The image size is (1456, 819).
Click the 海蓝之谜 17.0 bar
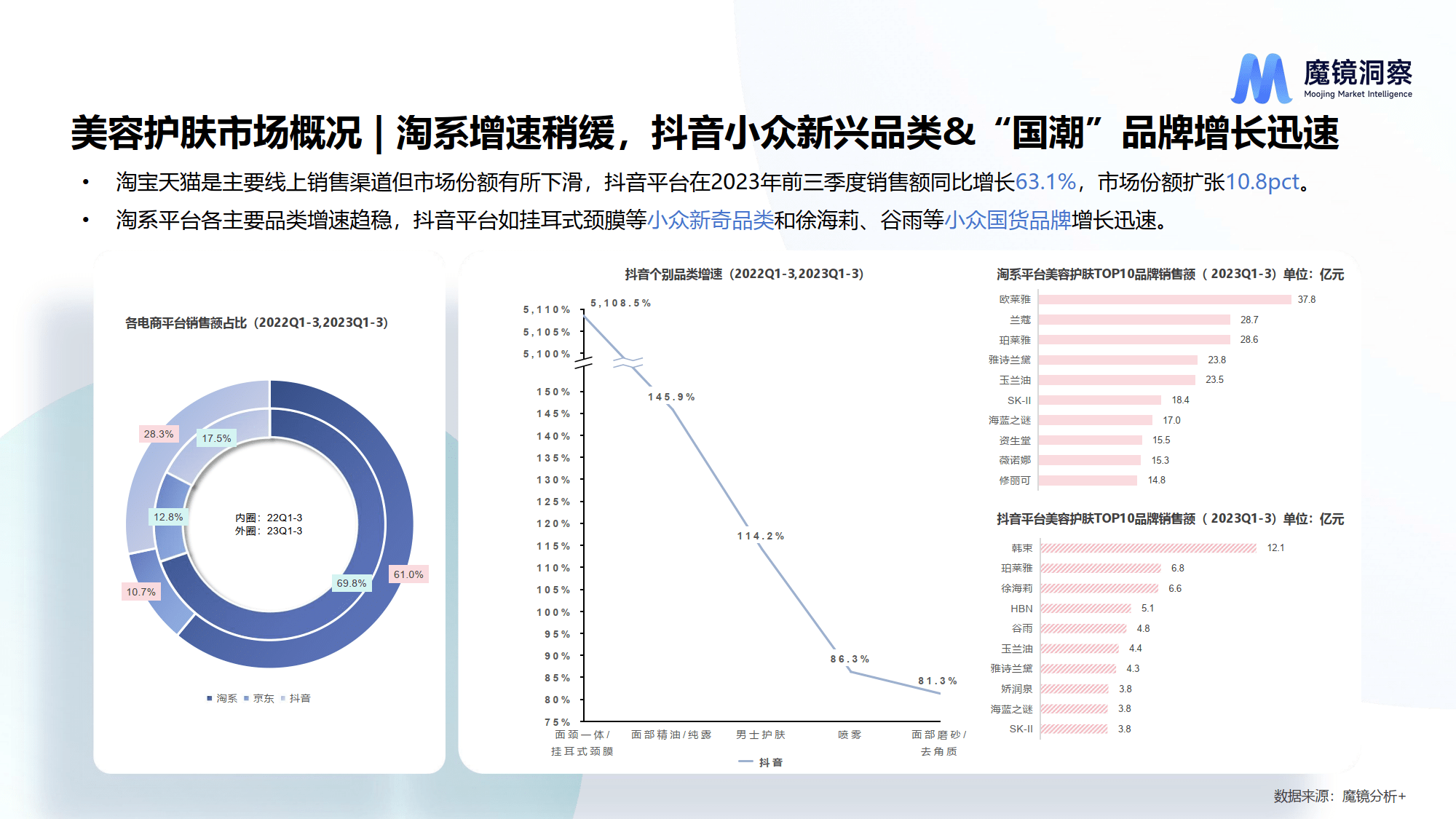(x=1096, y=420)
